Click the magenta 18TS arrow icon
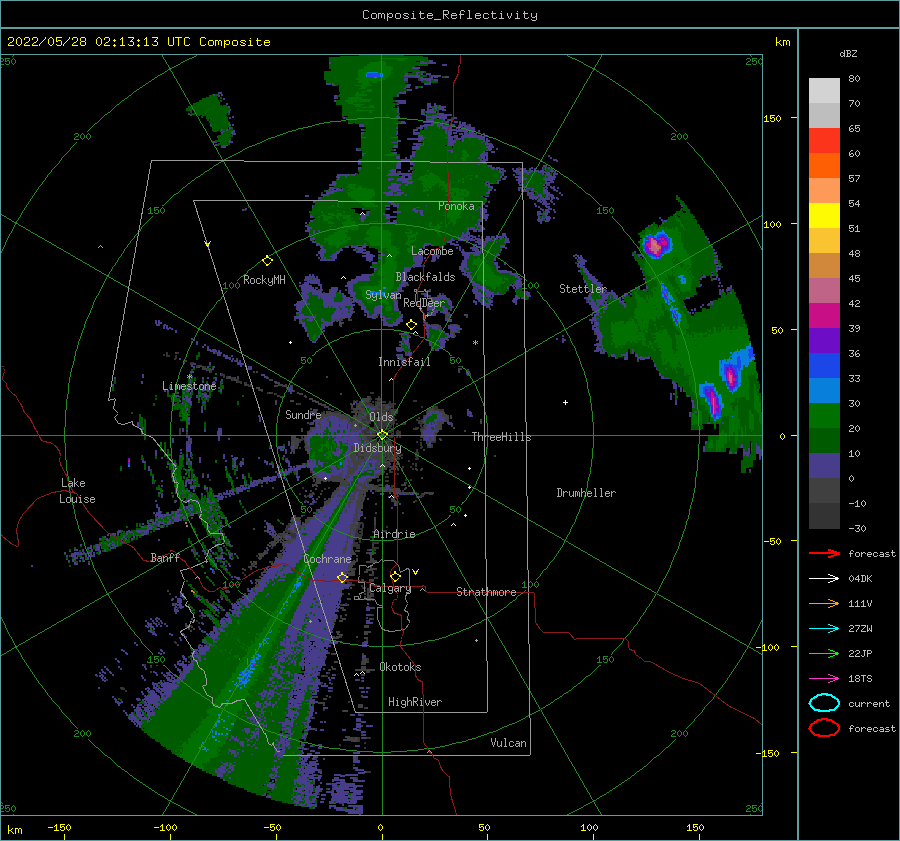The height and width of the screenshot is (841, 900). coord(824,679)
